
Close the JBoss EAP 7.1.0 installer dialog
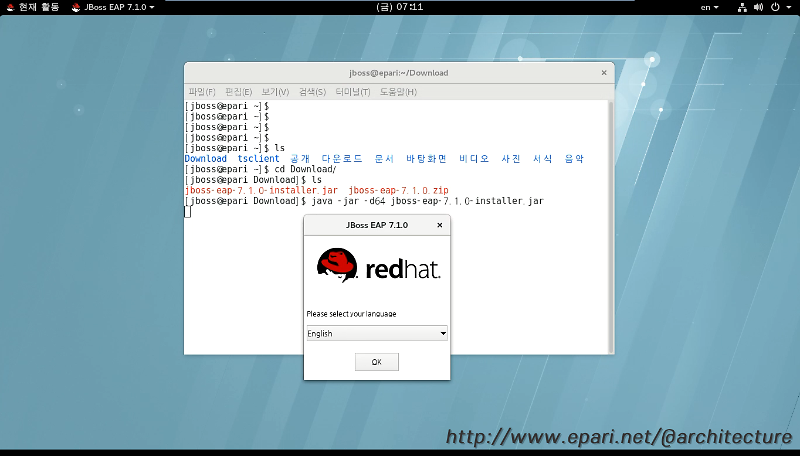440,225
